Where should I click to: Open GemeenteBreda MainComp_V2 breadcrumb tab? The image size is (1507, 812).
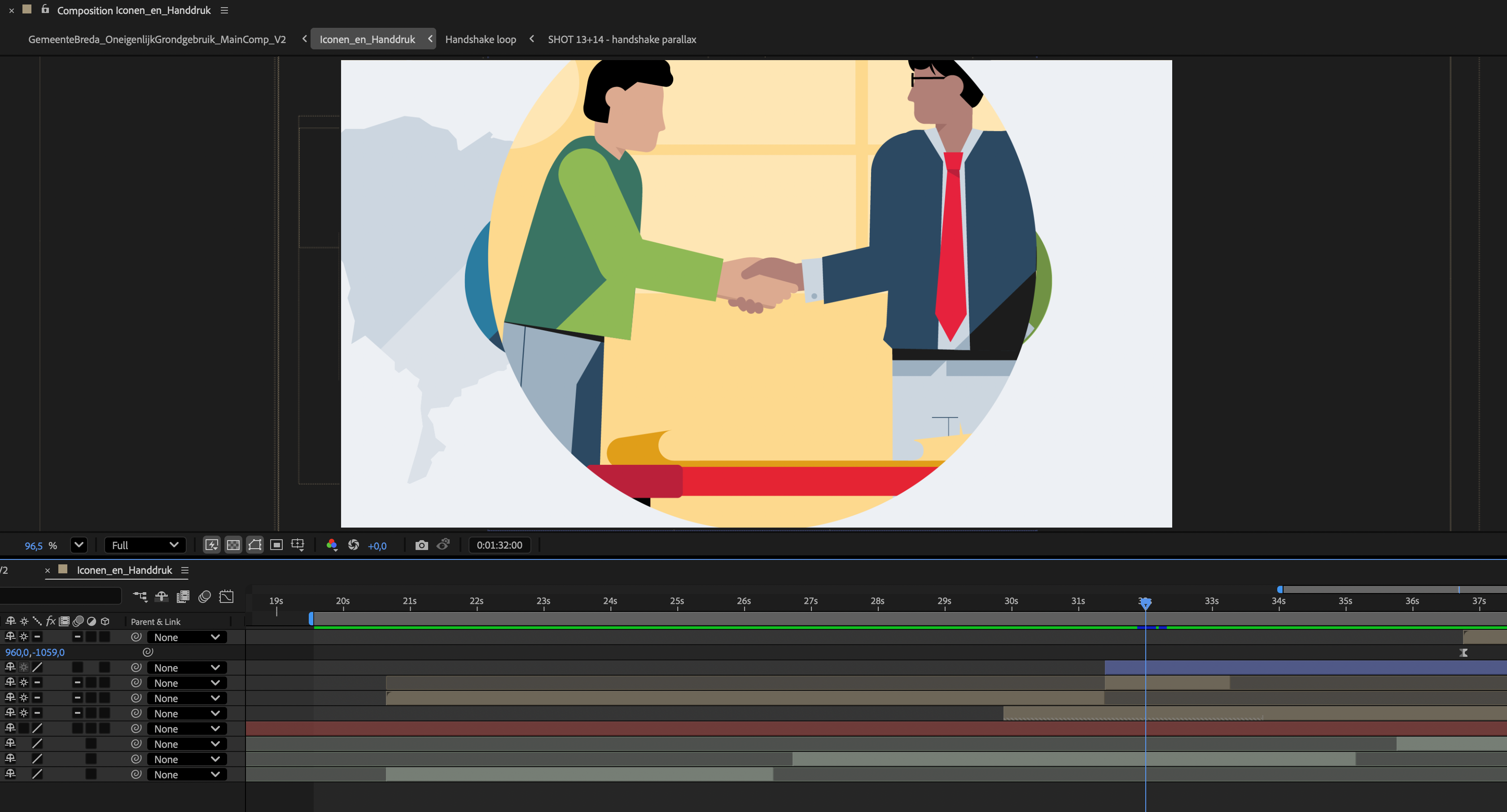click(157, 39)
